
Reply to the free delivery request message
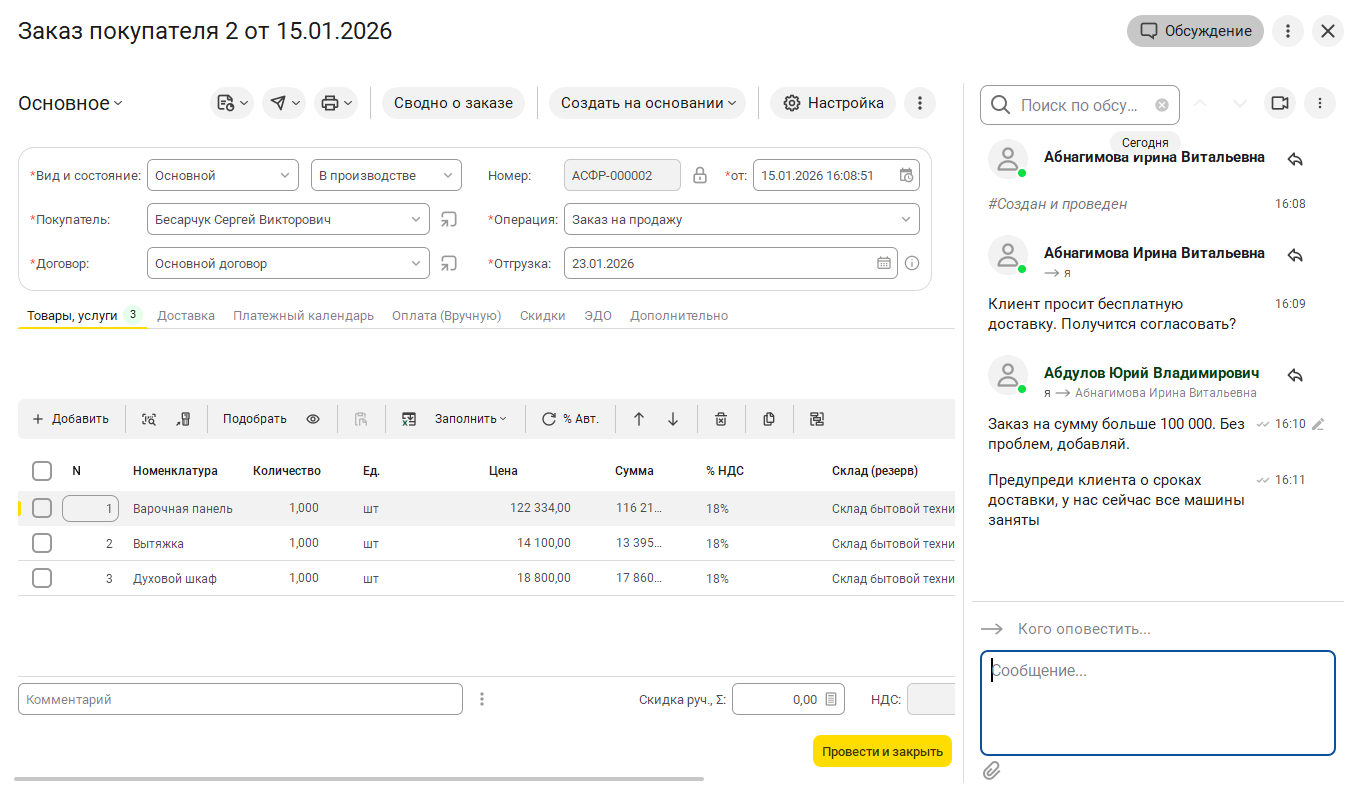click(x=1295, y=255)
